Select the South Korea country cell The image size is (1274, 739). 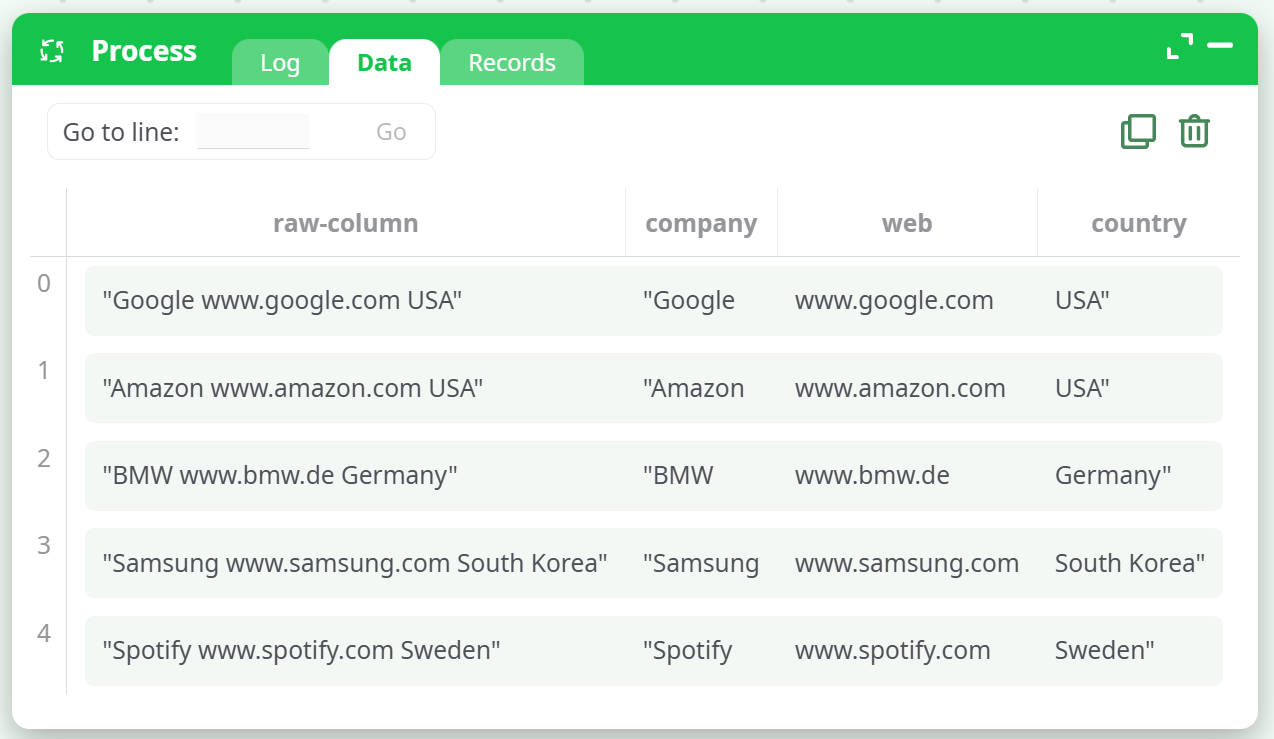pos(1129,563)
